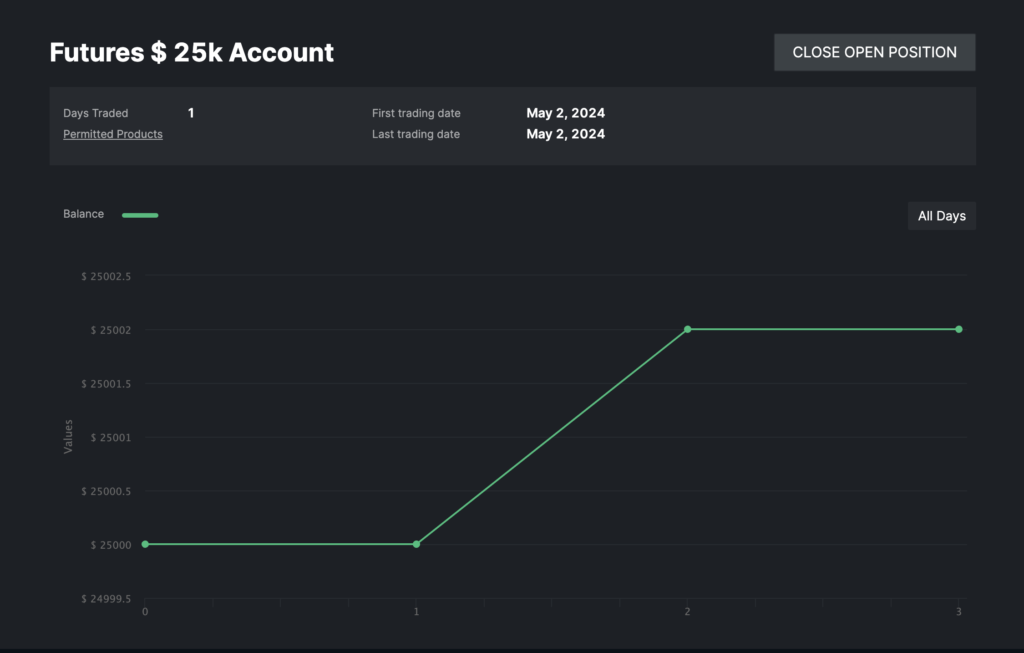Select the chart data point at x 0
This screenshot has width=1024, height=653.
pyautogui.click(x=145, y=544)
